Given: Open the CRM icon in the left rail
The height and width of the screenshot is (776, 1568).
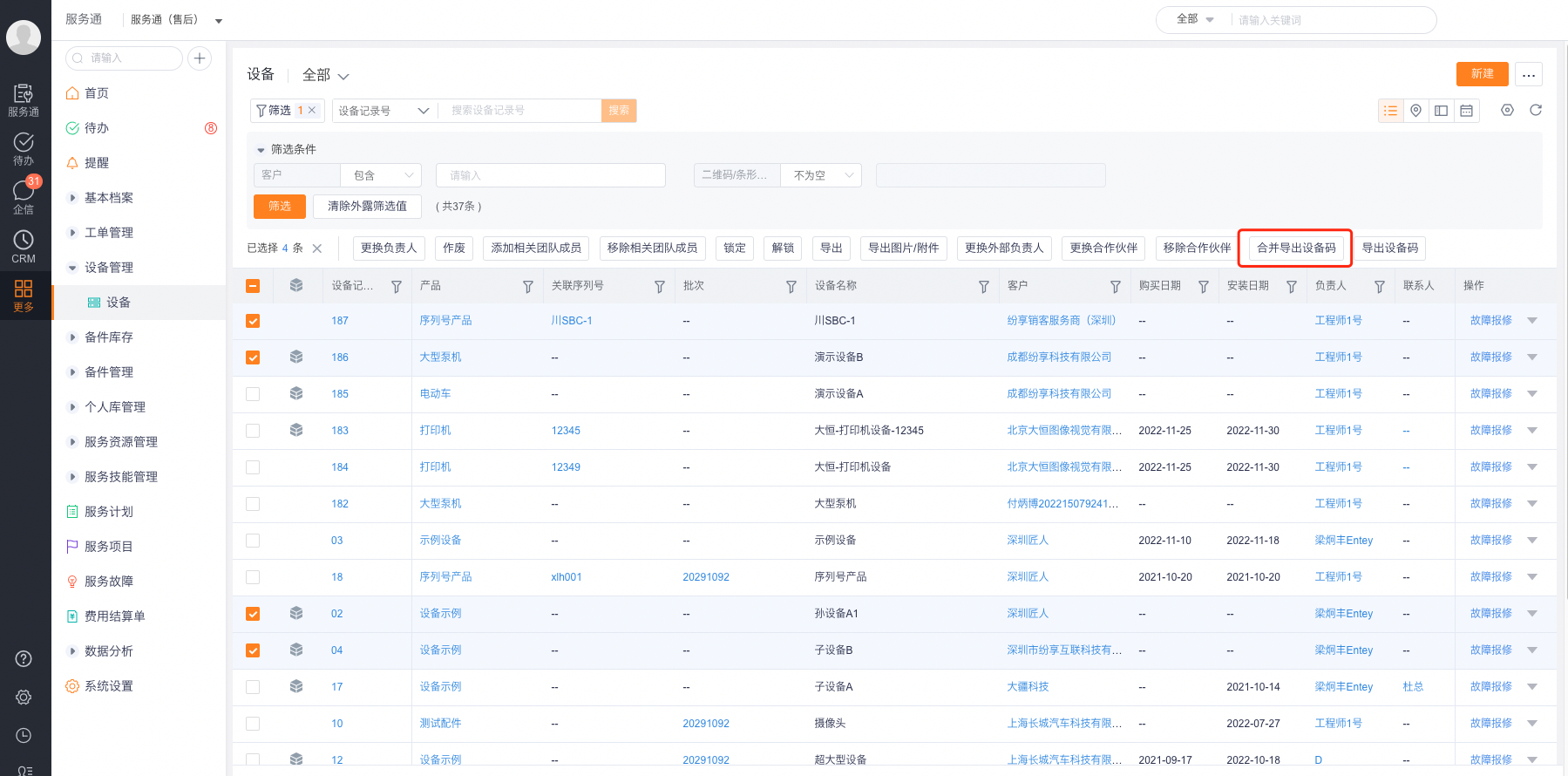Looking at the screenshot, I should [x=24, y=246].
